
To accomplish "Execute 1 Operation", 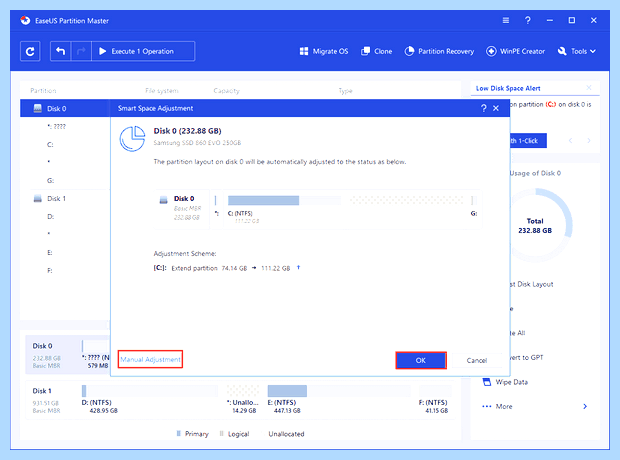I will tap(143, 51).
